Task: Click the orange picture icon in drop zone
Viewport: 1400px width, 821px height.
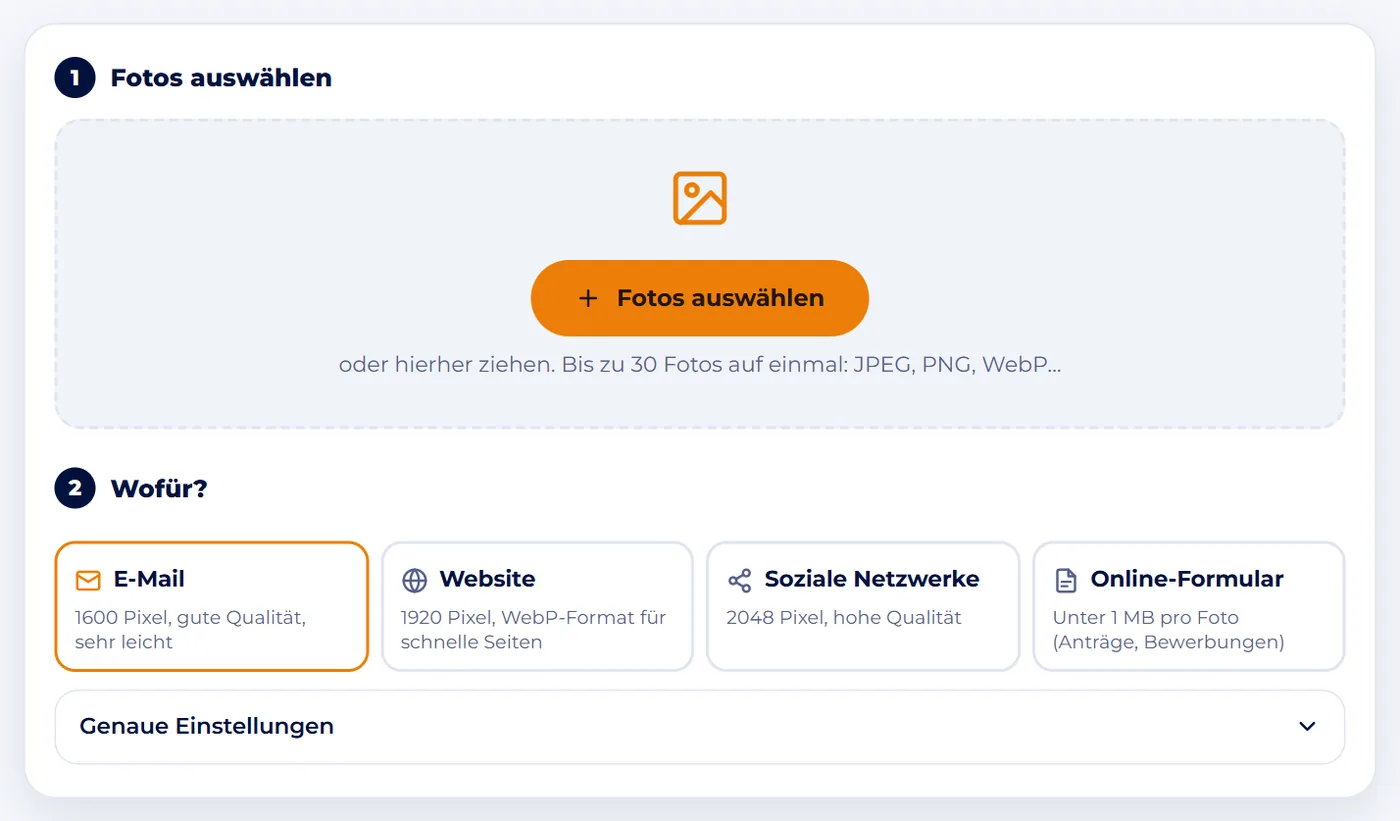Action: tap(699, 198)
